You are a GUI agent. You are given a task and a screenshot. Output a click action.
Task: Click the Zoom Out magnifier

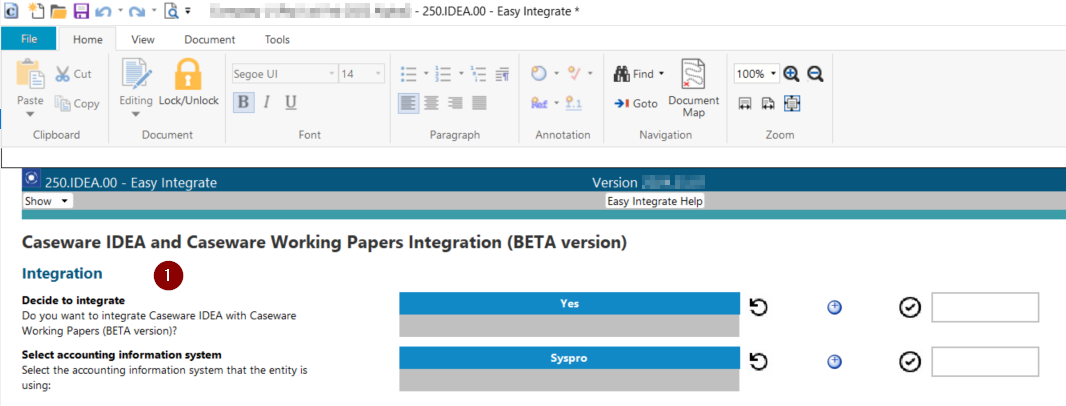[x=815, y=74]
